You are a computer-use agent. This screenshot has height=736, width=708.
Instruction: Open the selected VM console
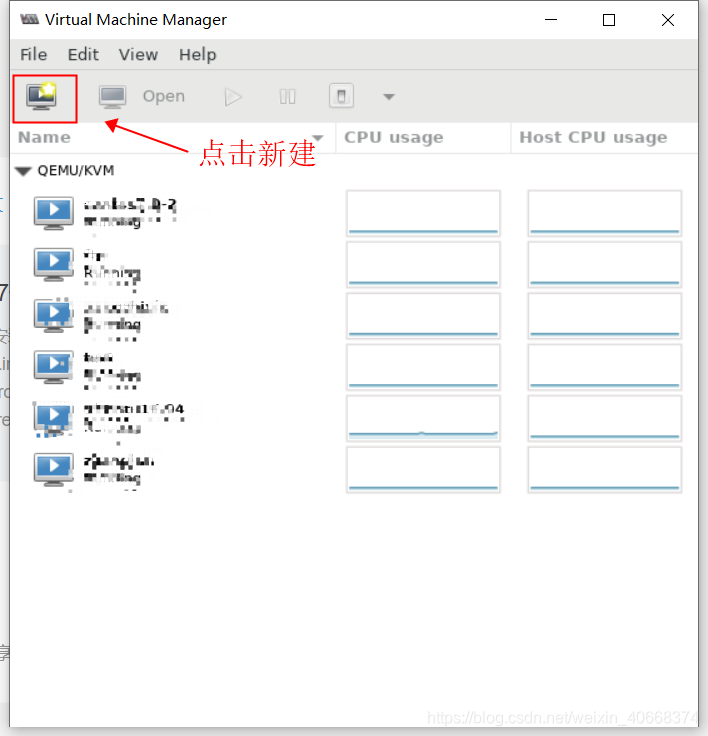tap(142, 97)
